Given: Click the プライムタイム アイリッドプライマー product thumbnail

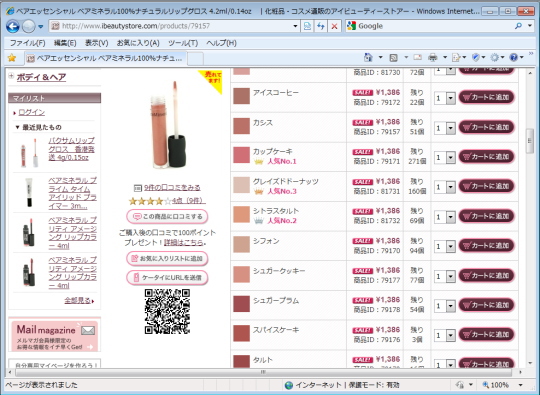Looking at the screenshot, I should tap(30, 192).
